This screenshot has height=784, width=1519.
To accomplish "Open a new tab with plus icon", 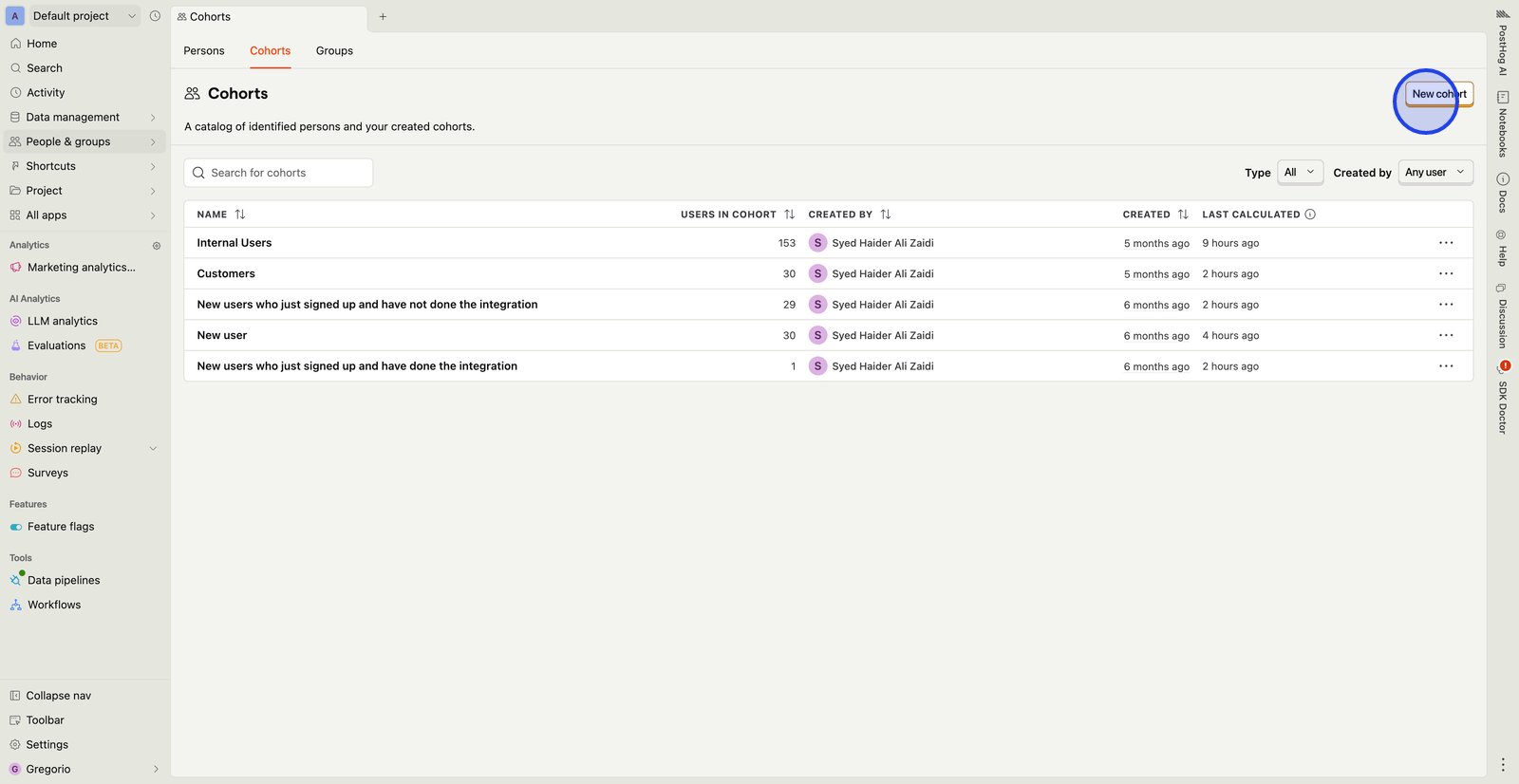I will [x=383, y=17].
